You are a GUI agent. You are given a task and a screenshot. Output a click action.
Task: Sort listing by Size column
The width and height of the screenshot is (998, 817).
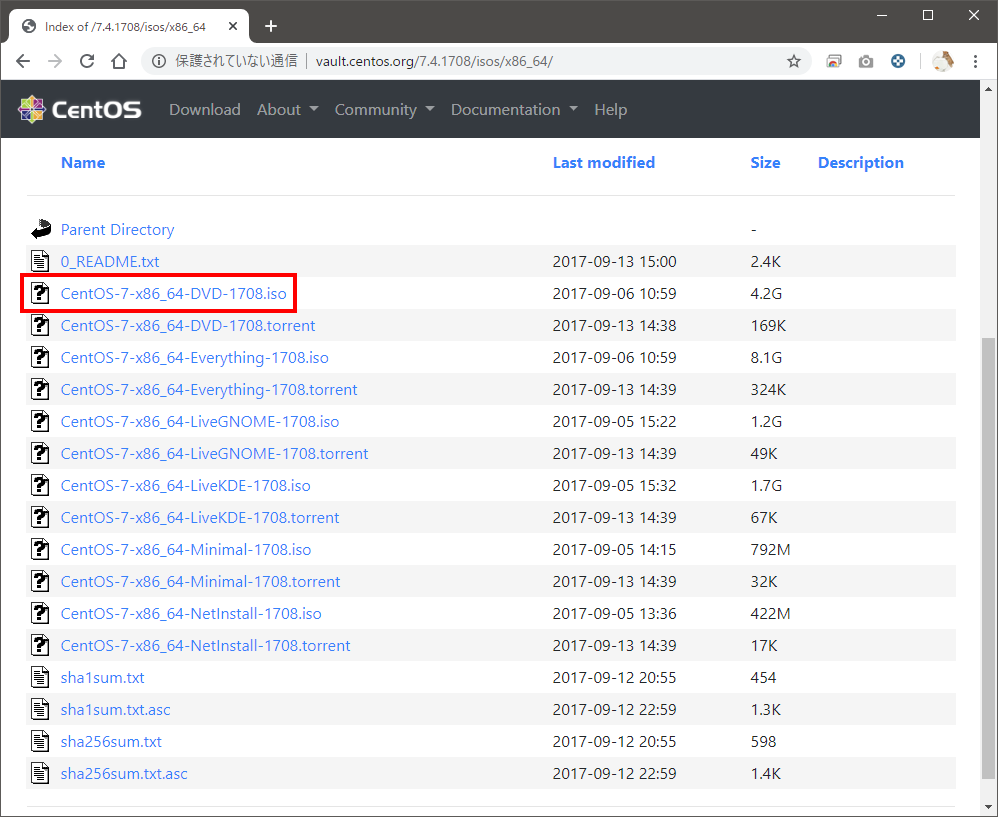[x=765, y=162]
